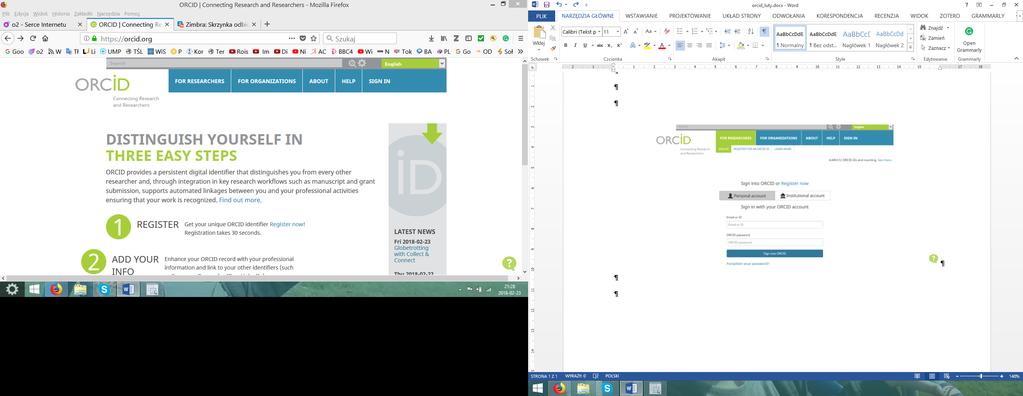Open the Czcionka font dialog launcher
The height and width of the screenshot is (396, 1023).
(669, 59)
